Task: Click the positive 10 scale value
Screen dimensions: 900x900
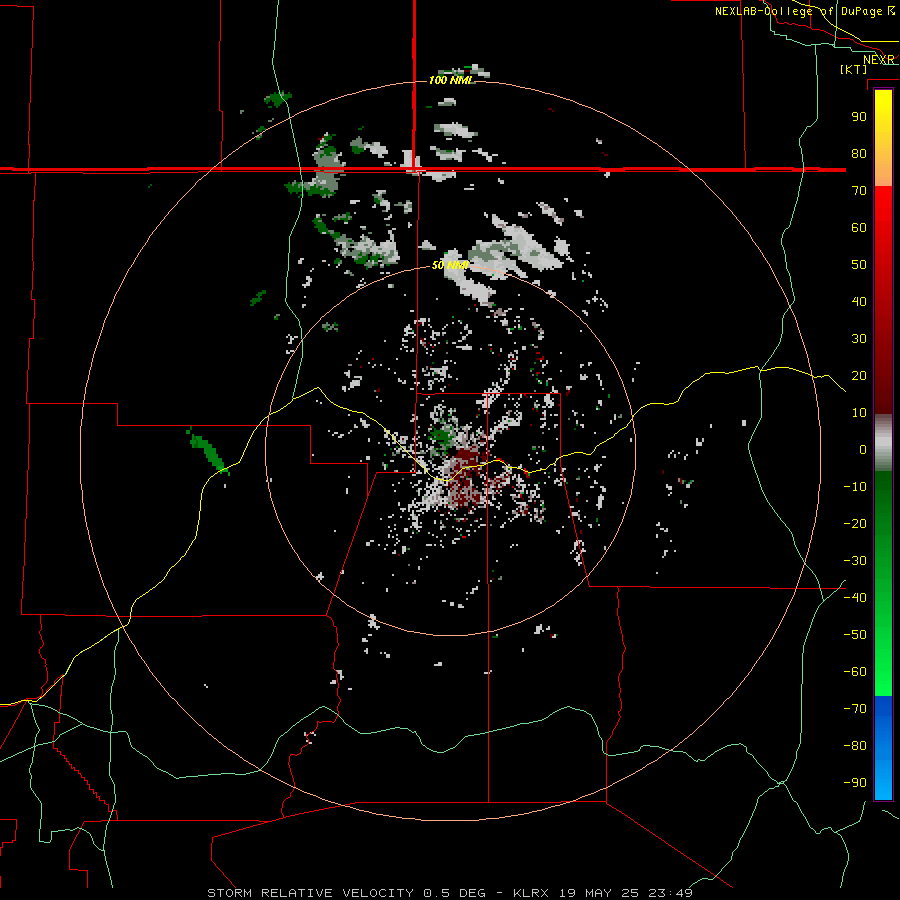Action: coord(859,413)
